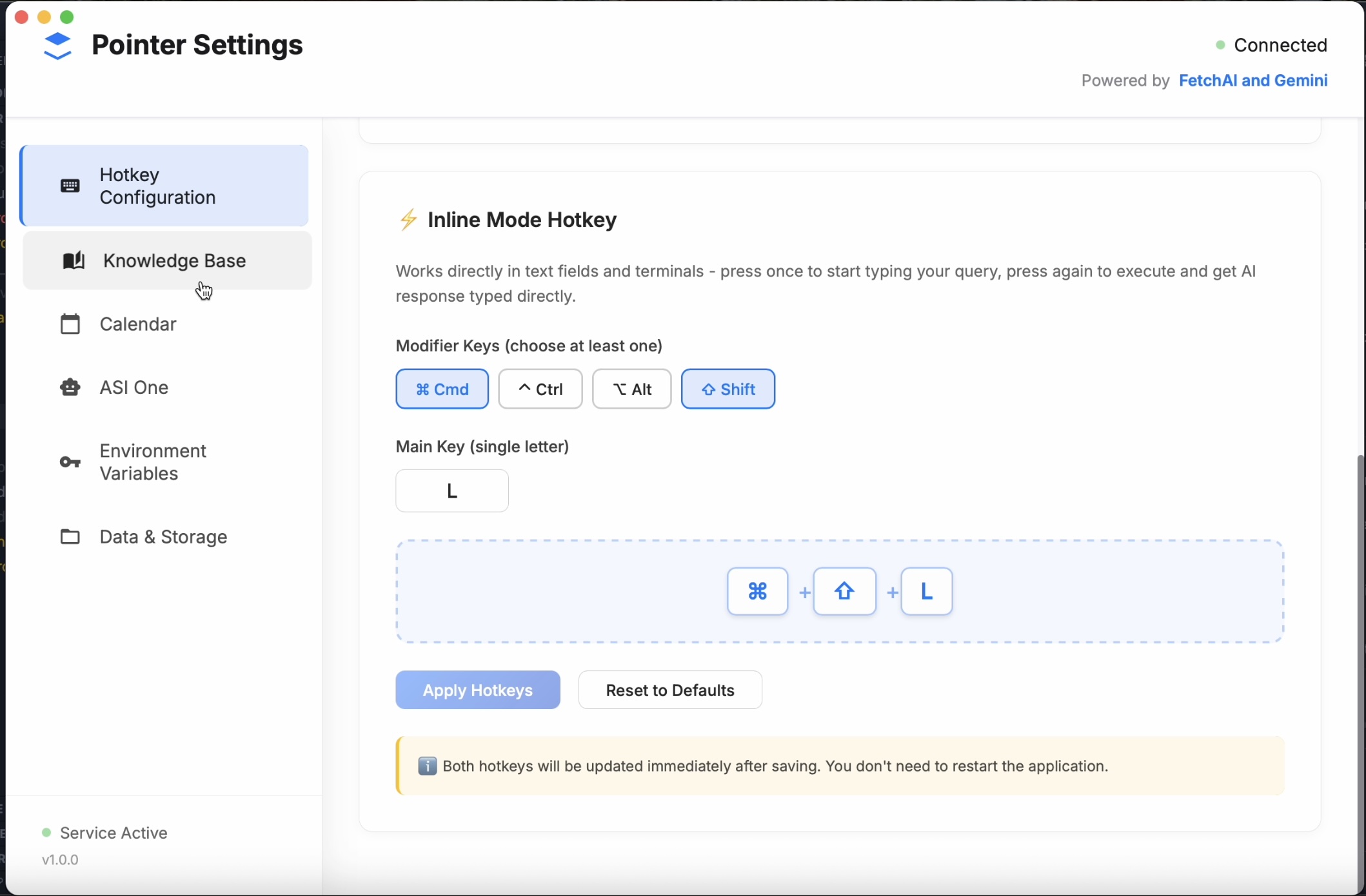Toggle the Cmd modifier key
This screenshot has width=1366, height=896.
(x=442, y=389)
